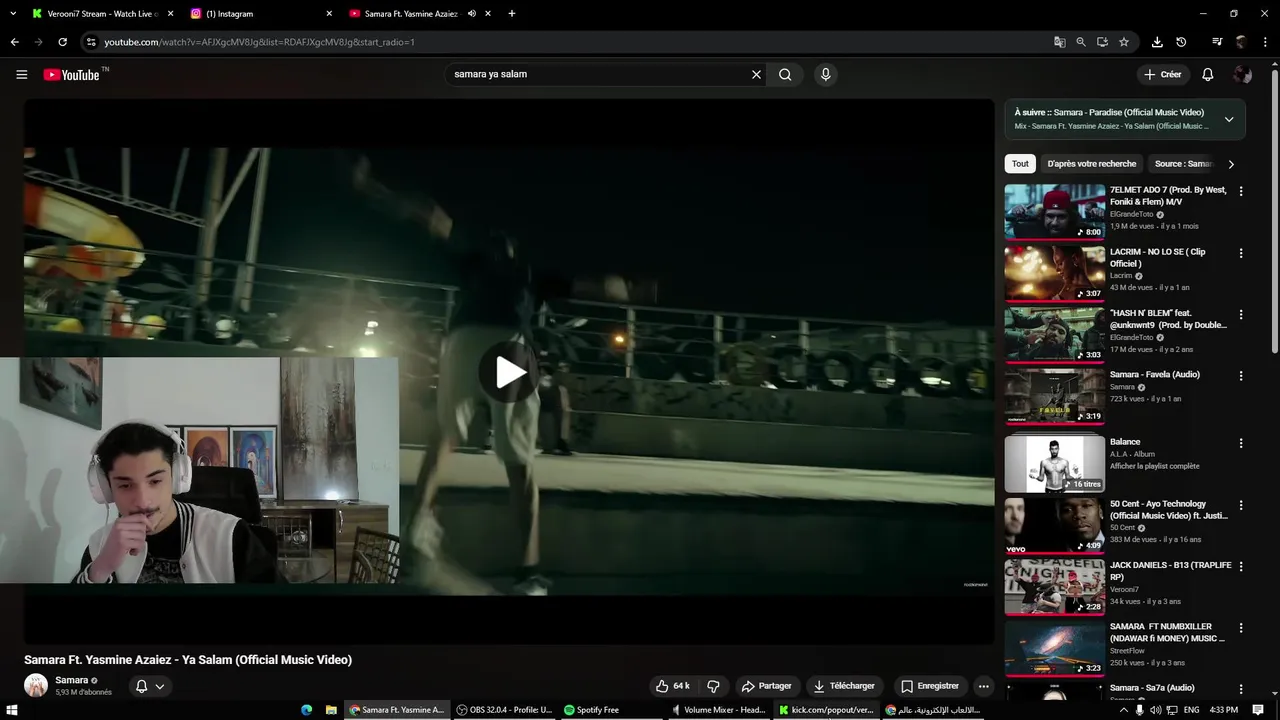This screenshot has height=720, width=1280.
Task: Click the Enregistrer button
Action: pos(930,686)
